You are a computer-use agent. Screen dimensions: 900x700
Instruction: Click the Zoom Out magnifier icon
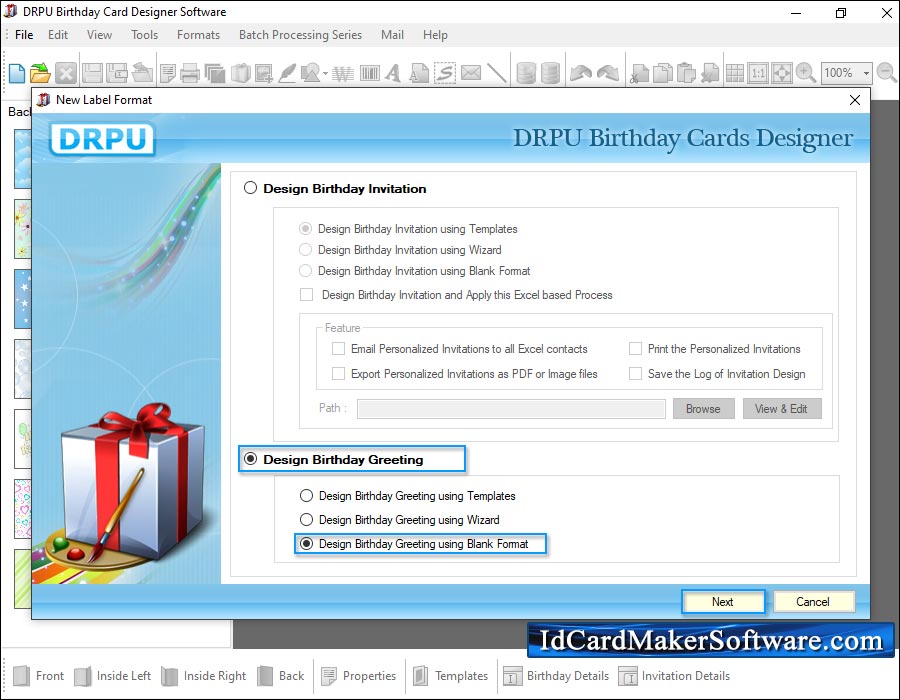click(887, 73)
